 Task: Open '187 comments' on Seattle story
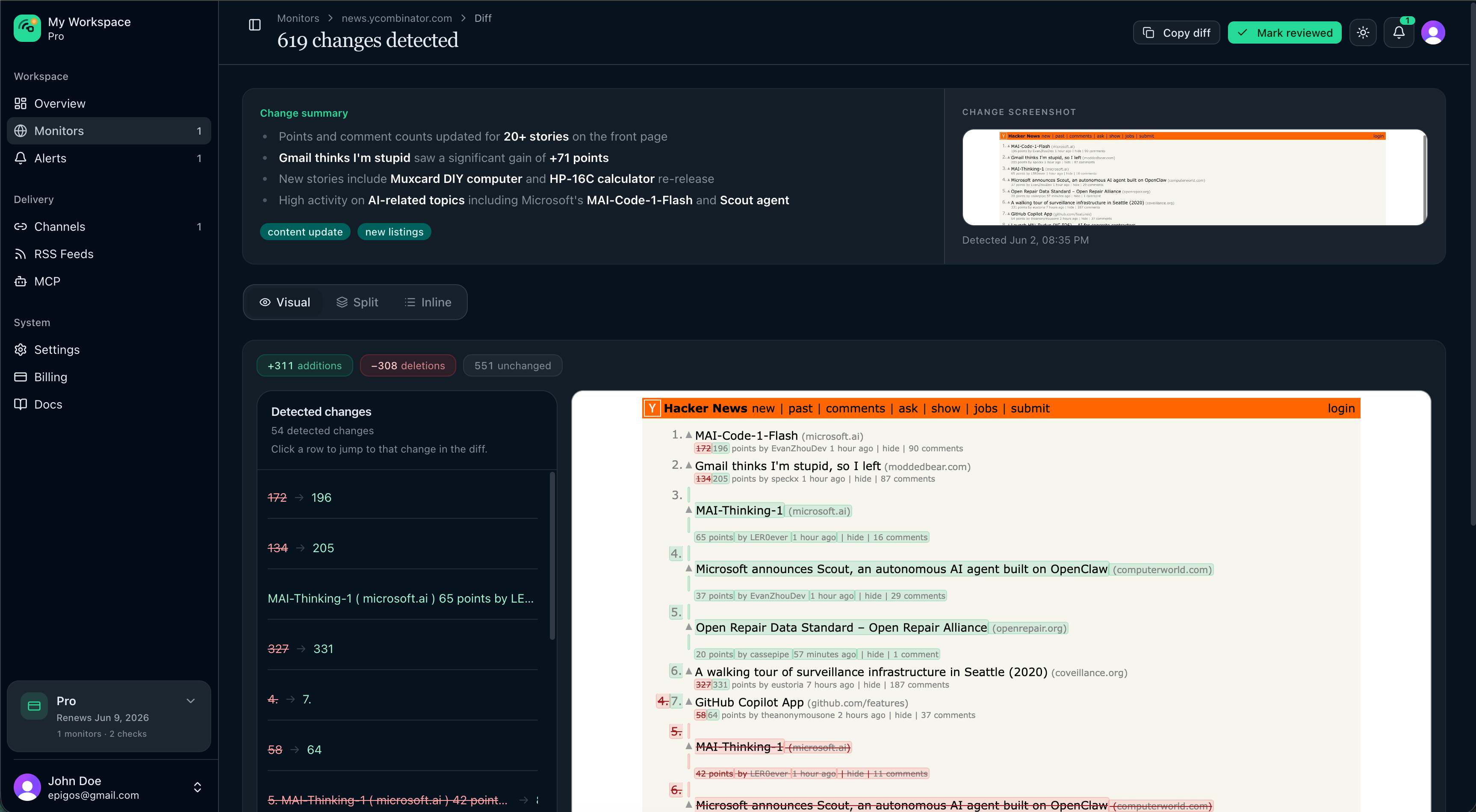[x=919, y=685]
